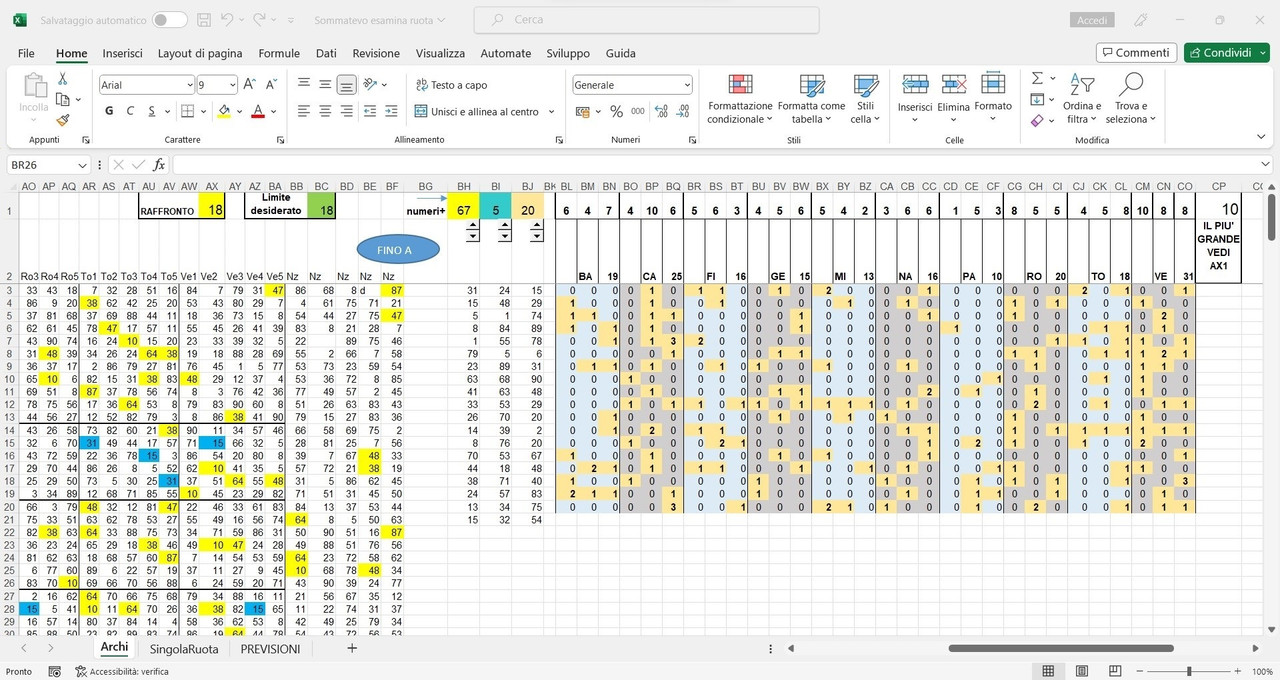The height and width of the screenshot is (680, 1280).
Task: Decrease indent icon
Action: [371, 111]
